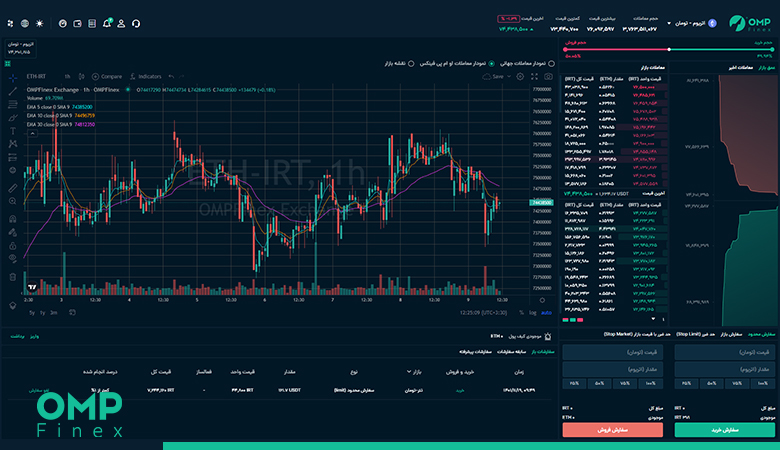Select the Fibonacci lines tool
Viewport: 780px width, 450px height.
[13, 104]
